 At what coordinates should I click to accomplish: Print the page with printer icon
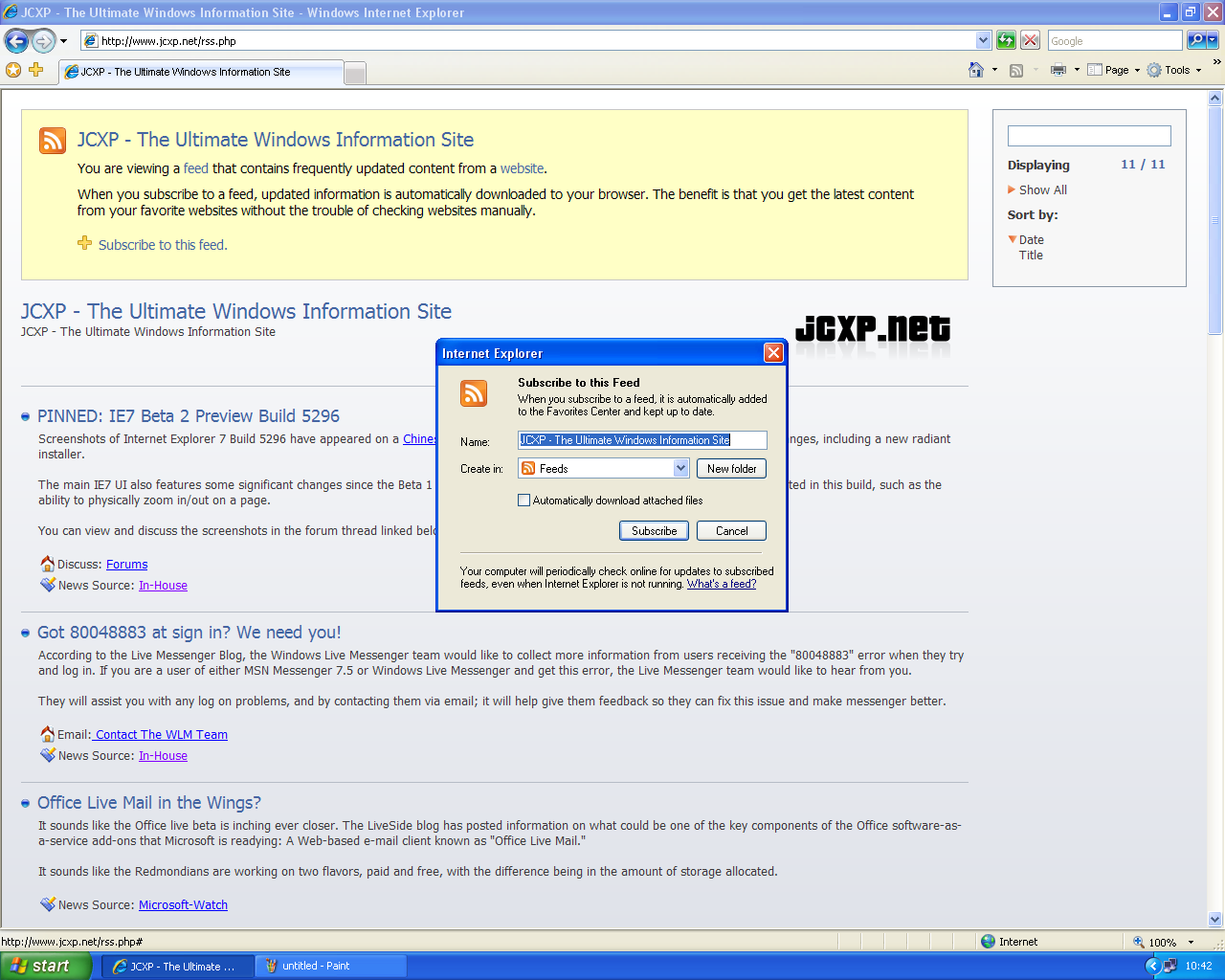[1058, 70]
